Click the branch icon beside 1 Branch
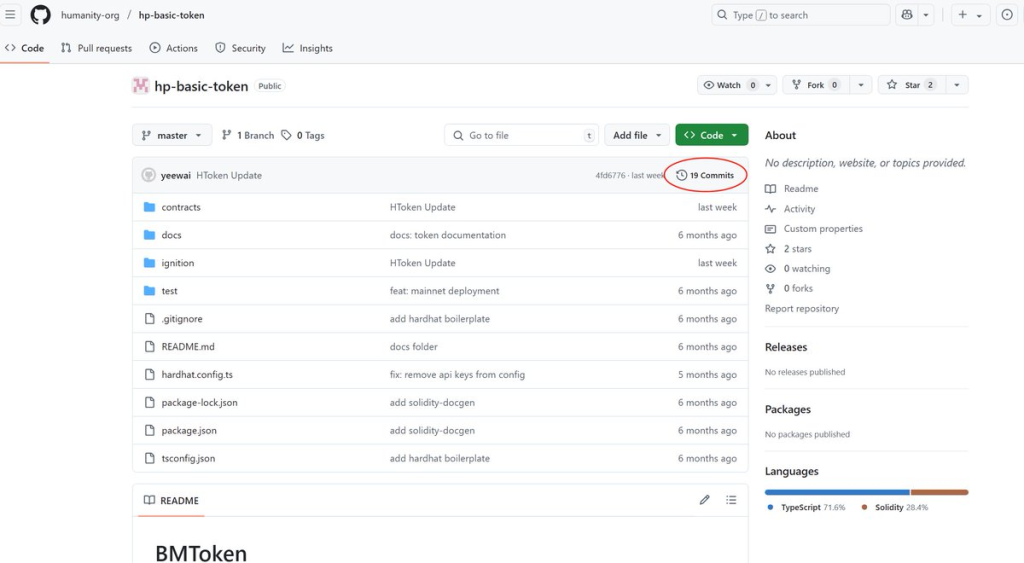This screenshot has height=563, width=1024. [227, 135]
